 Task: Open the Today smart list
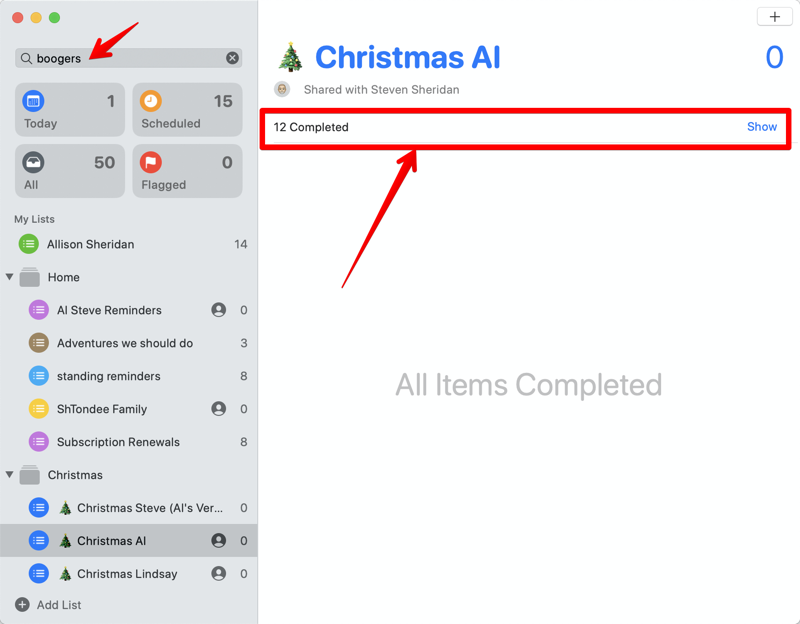pyautogui.click(x=70, y=110)
